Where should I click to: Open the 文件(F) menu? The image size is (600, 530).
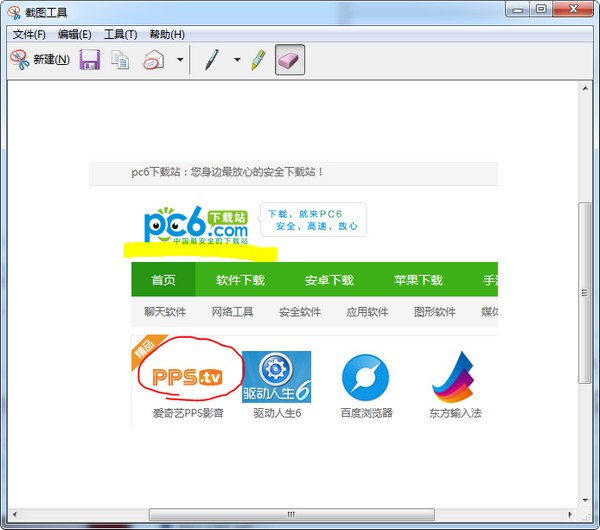click(x=29, y=34)
